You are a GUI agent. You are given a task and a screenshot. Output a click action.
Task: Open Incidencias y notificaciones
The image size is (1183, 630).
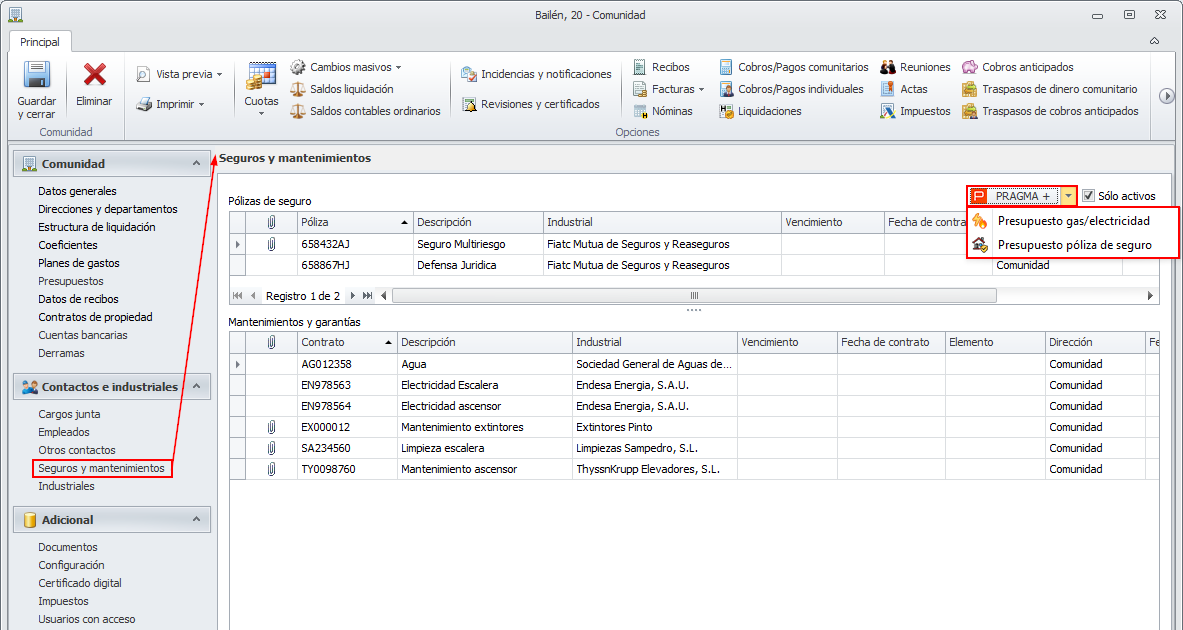tap(545, 74)
